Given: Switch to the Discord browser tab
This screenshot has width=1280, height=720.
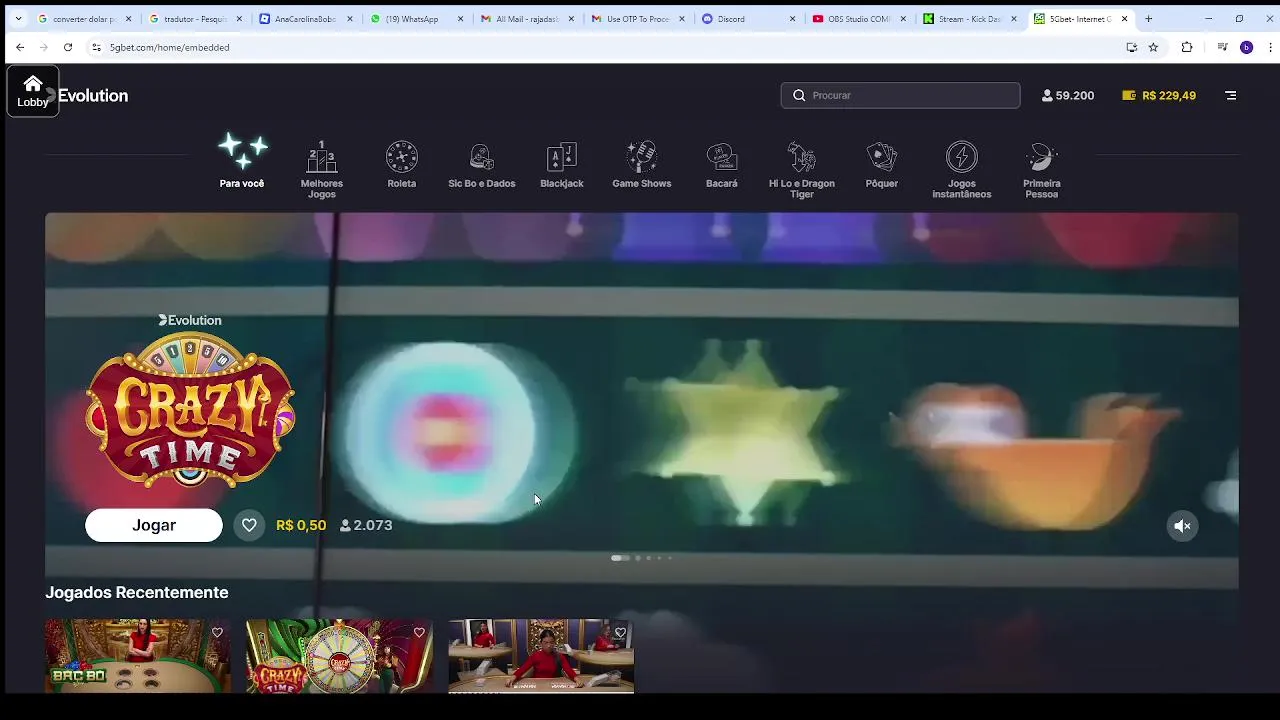Looking at the screenshot, I should (746, 19).
